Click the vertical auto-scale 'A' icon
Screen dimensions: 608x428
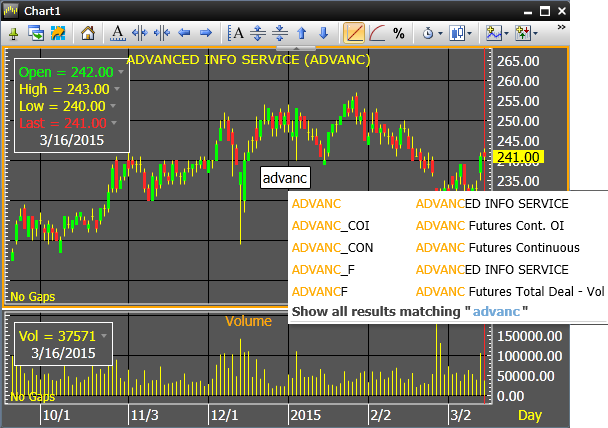(236, 33)
